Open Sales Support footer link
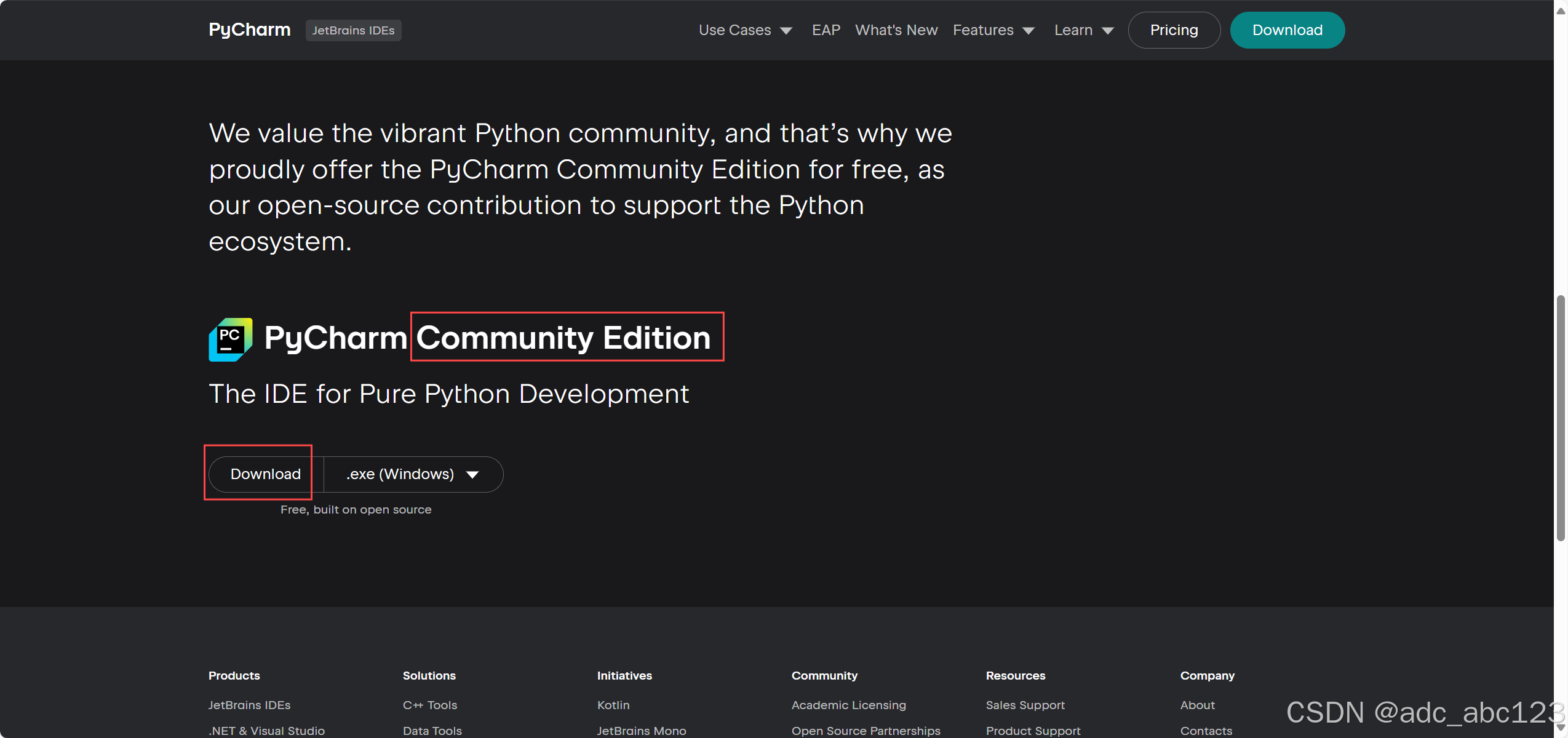 (x=1025, y=705)
